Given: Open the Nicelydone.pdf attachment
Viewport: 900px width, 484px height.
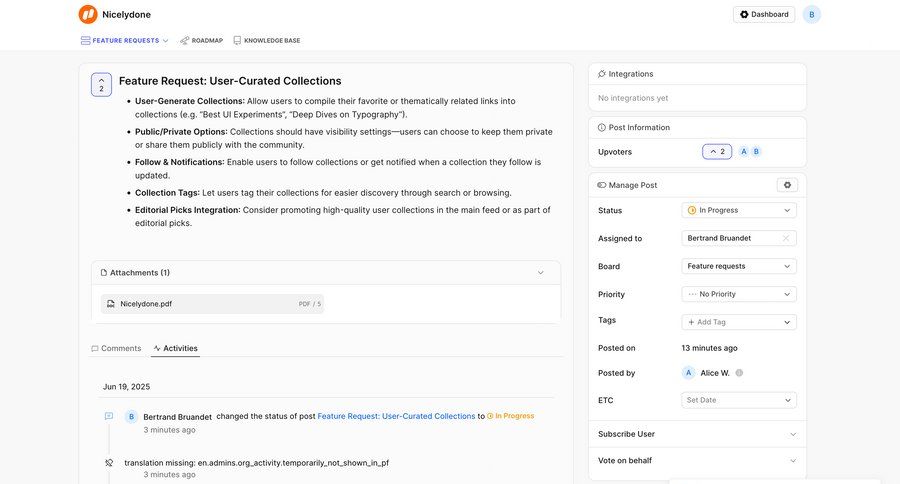Looking at the screenshot, I should tap(212, 304).
